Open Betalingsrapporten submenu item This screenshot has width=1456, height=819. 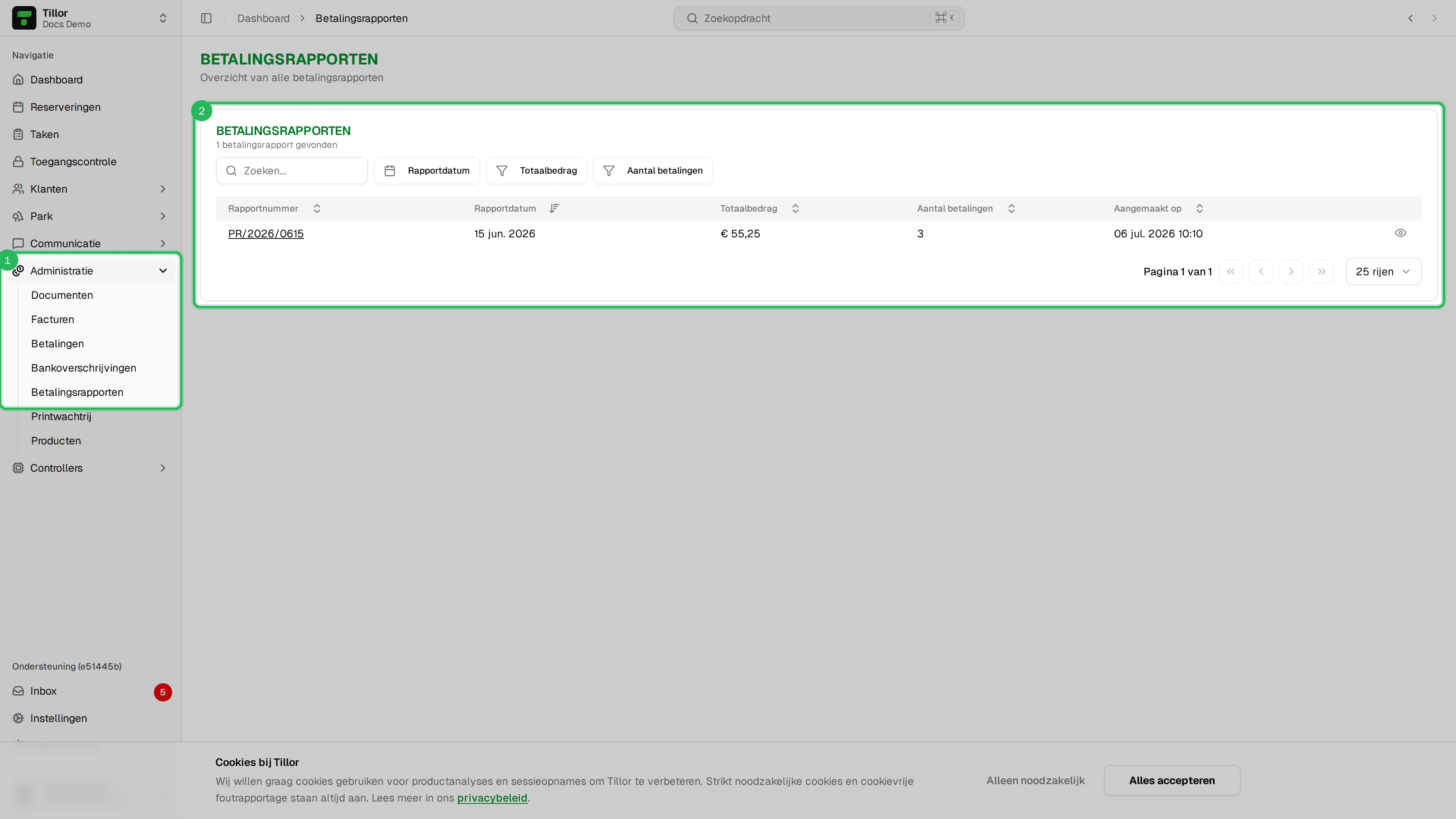77,392
